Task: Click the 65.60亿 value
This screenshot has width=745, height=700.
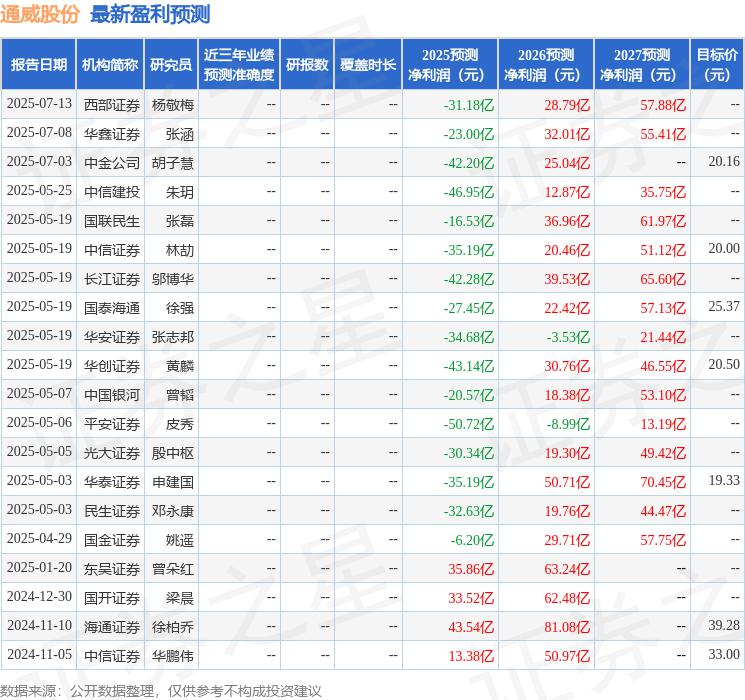Action: 663,279
